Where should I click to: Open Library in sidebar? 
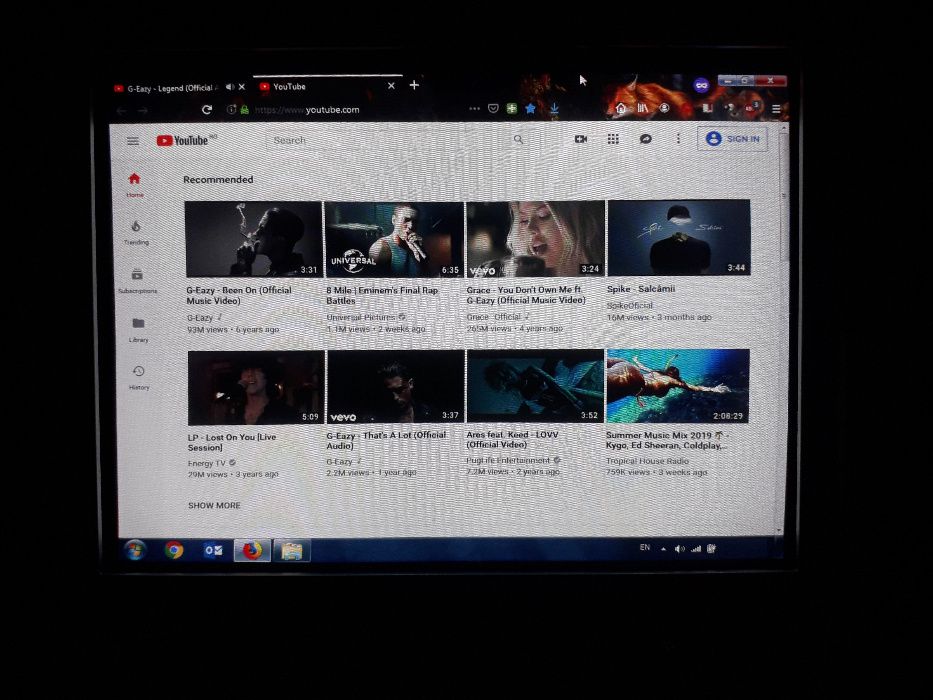click(x=138, y=330)
